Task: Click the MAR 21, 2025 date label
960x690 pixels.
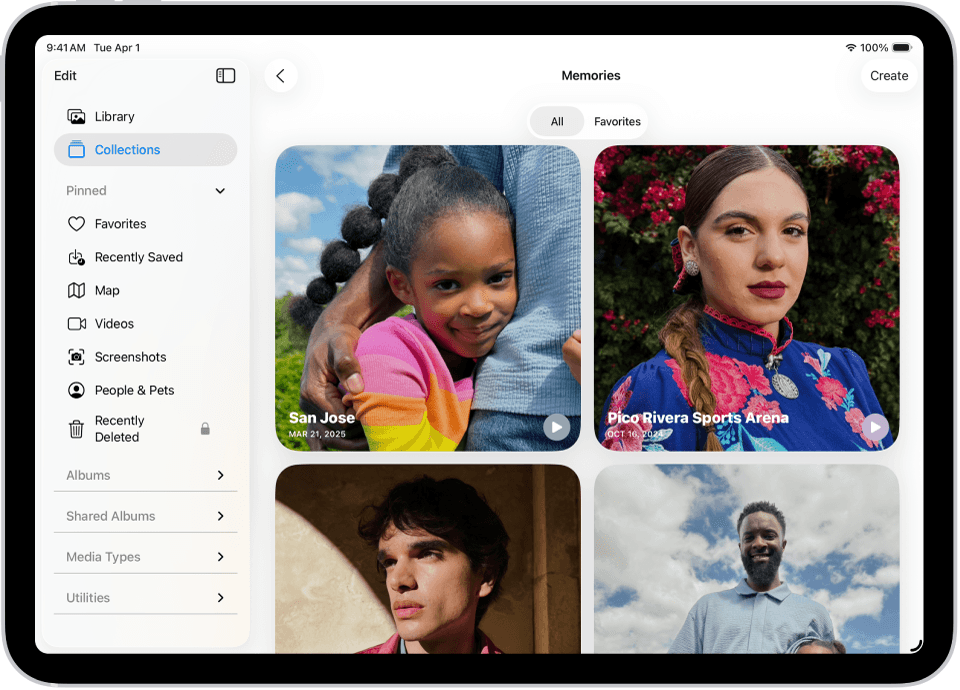Action: 317,434
